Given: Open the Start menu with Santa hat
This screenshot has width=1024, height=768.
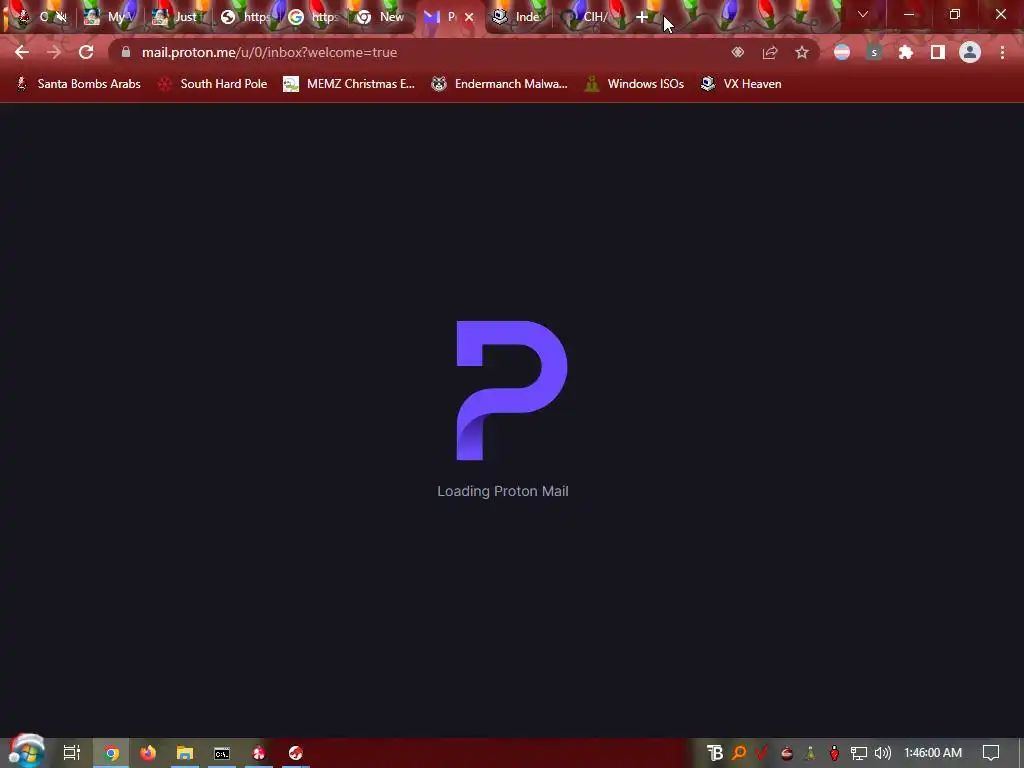Looking at the screenshot, I should (26, 752).
